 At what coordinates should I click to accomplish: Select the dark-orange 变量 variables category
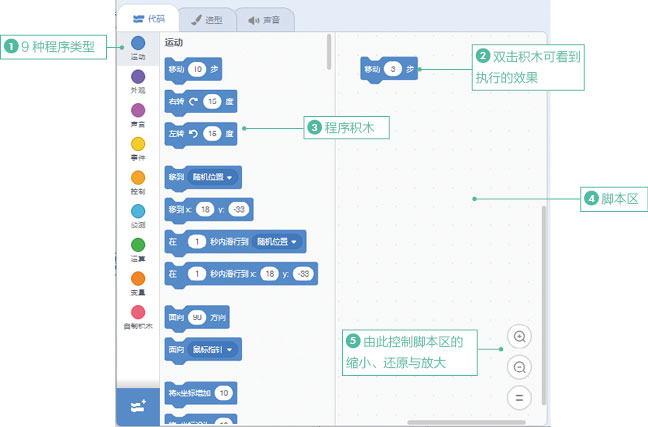138,279
